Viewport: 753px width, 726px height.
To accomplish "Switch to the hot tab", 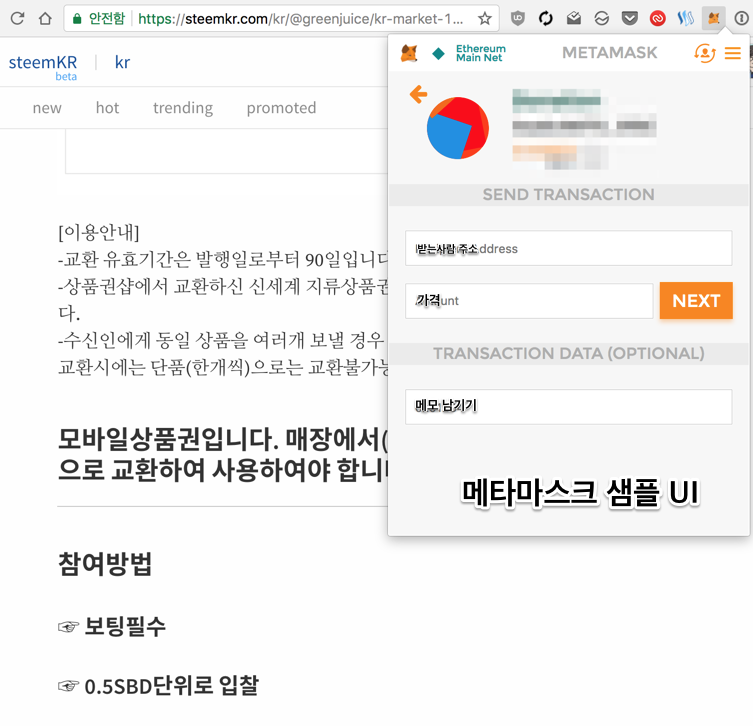I will click(x=107, y=108).
